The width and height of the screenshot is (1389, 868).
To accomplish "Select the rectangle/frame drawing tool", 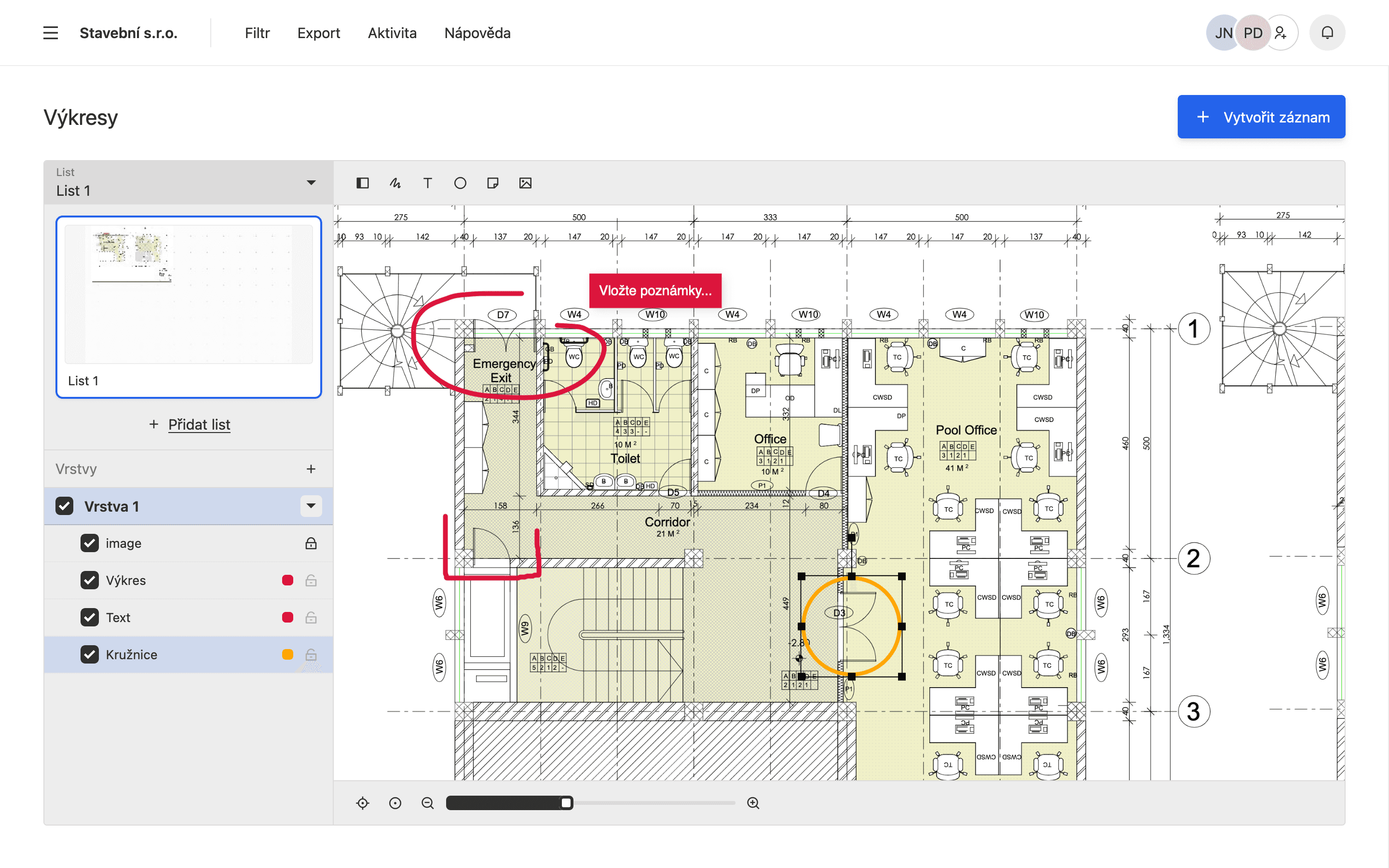I will [363, 183].
